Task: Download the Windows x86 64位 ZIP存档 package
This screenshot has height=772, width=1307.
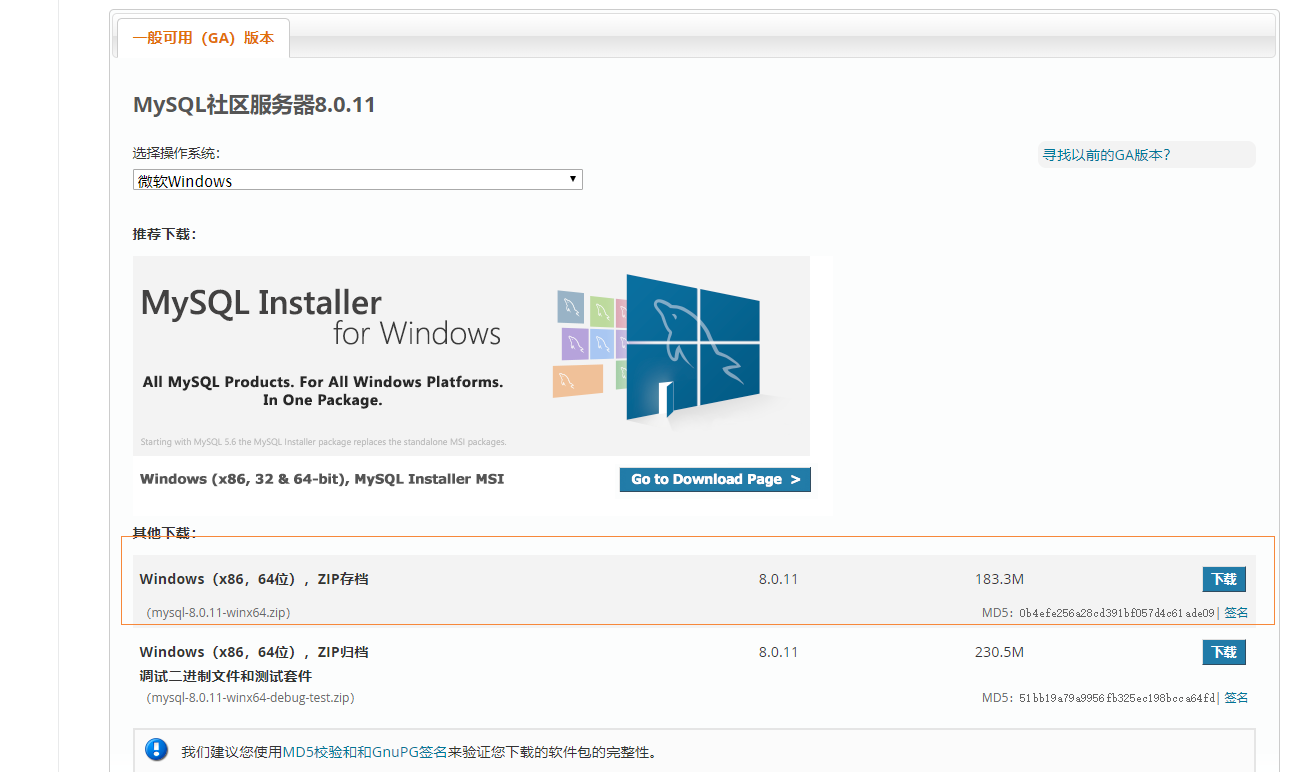Action: (x=1224, y=578)
